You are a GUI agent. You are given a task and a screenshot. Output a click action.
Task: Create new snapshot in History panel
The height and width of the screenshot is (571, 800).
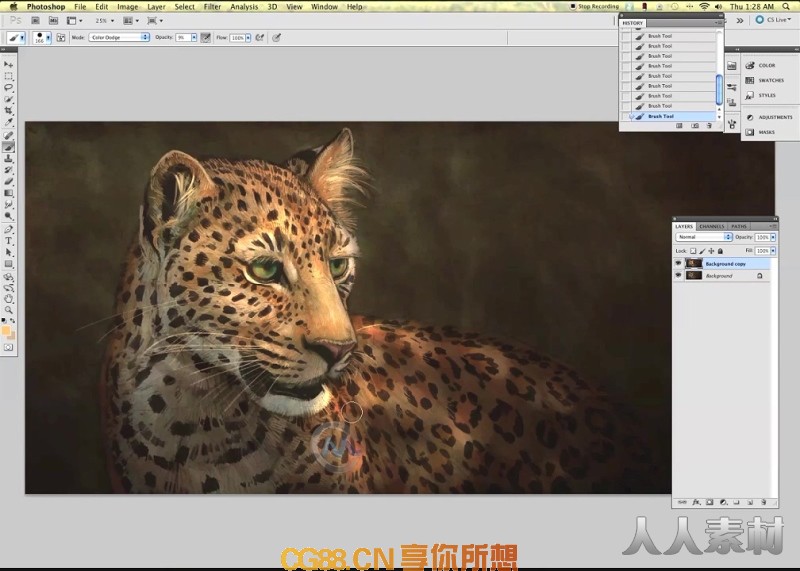click(694, 126)
